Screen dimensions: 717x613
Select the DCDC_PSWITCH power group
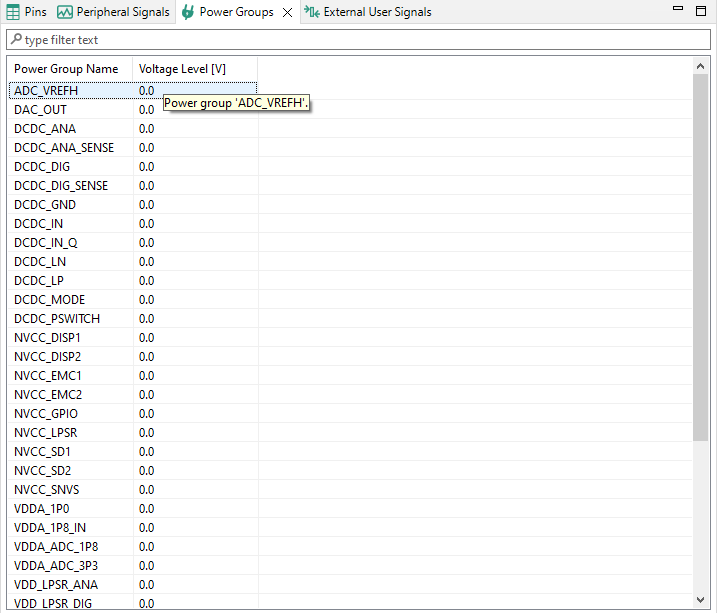coord(57,319)
